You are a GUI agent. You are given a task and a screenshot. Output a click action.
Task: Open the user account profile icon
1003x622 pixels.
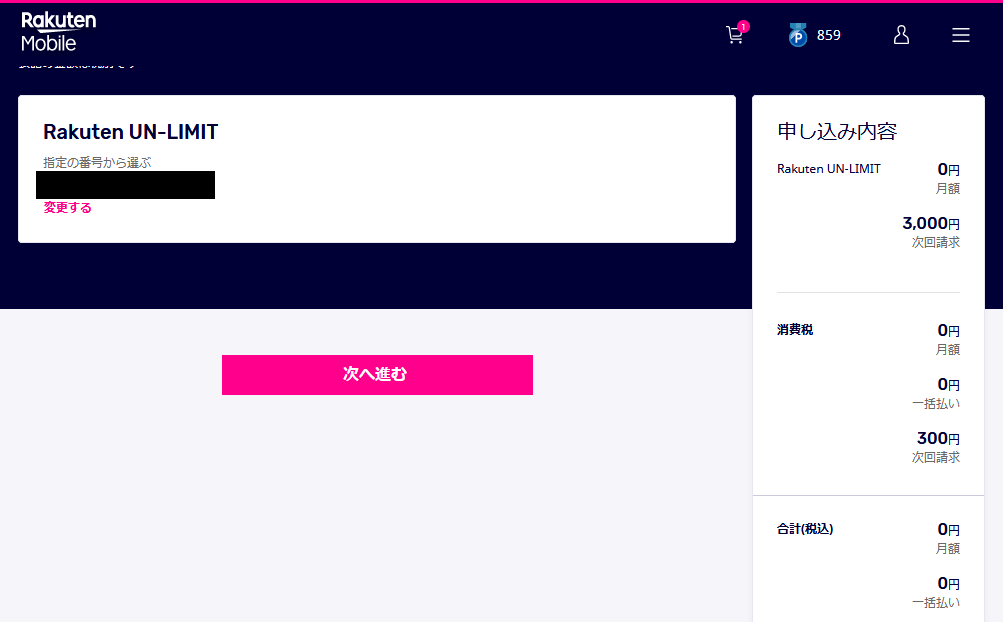(x=901, y=35)
